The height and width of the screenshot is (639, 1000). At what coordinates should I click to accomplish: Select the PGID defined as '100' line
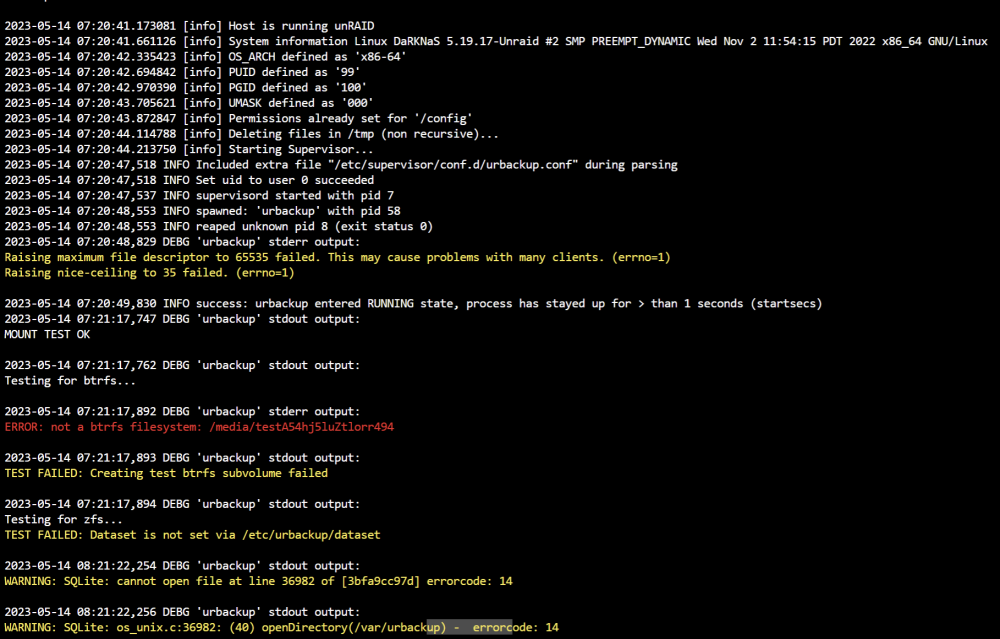pos(186,87)
